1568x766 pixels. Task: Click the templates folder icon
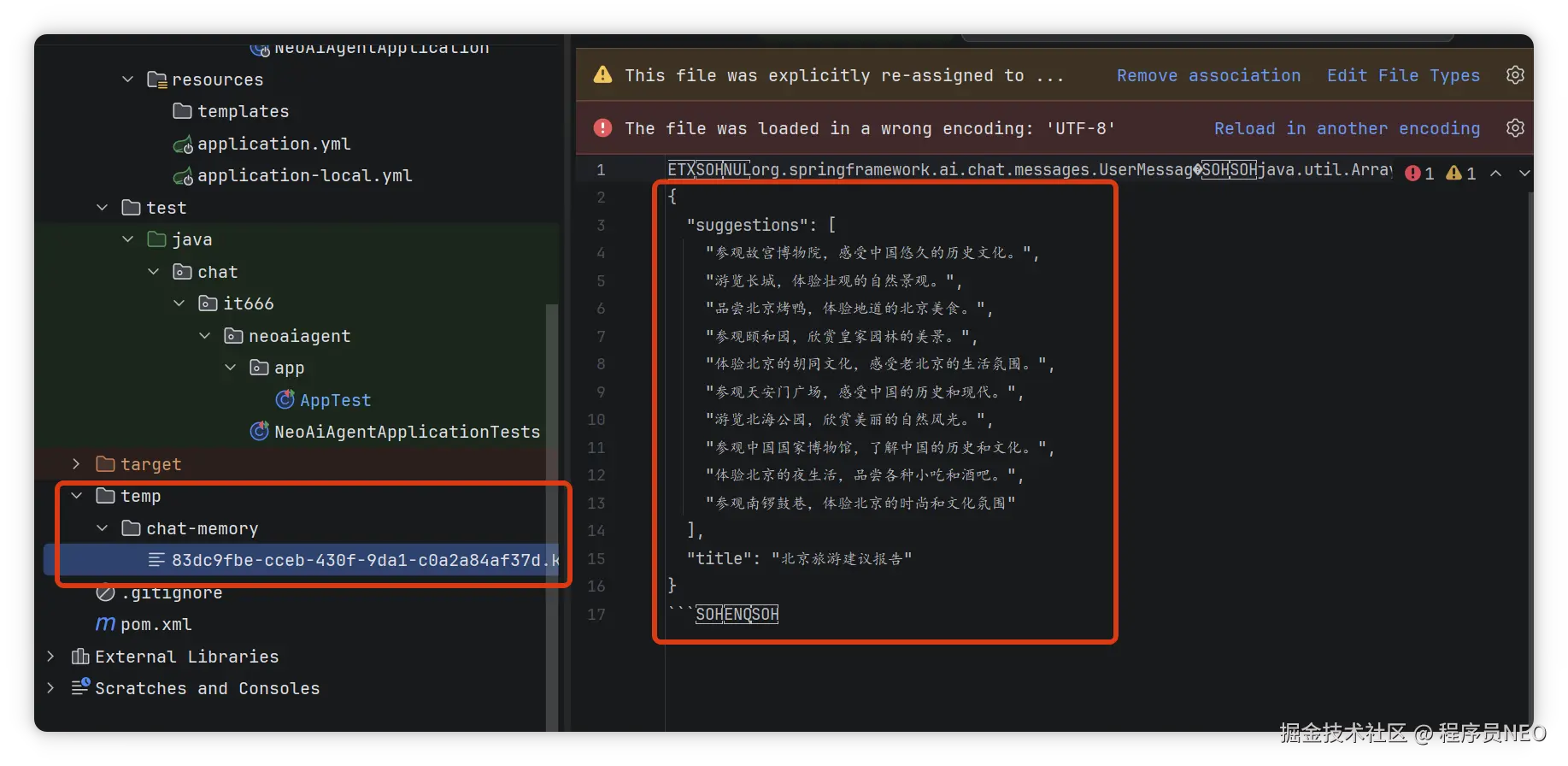[182, 111]
